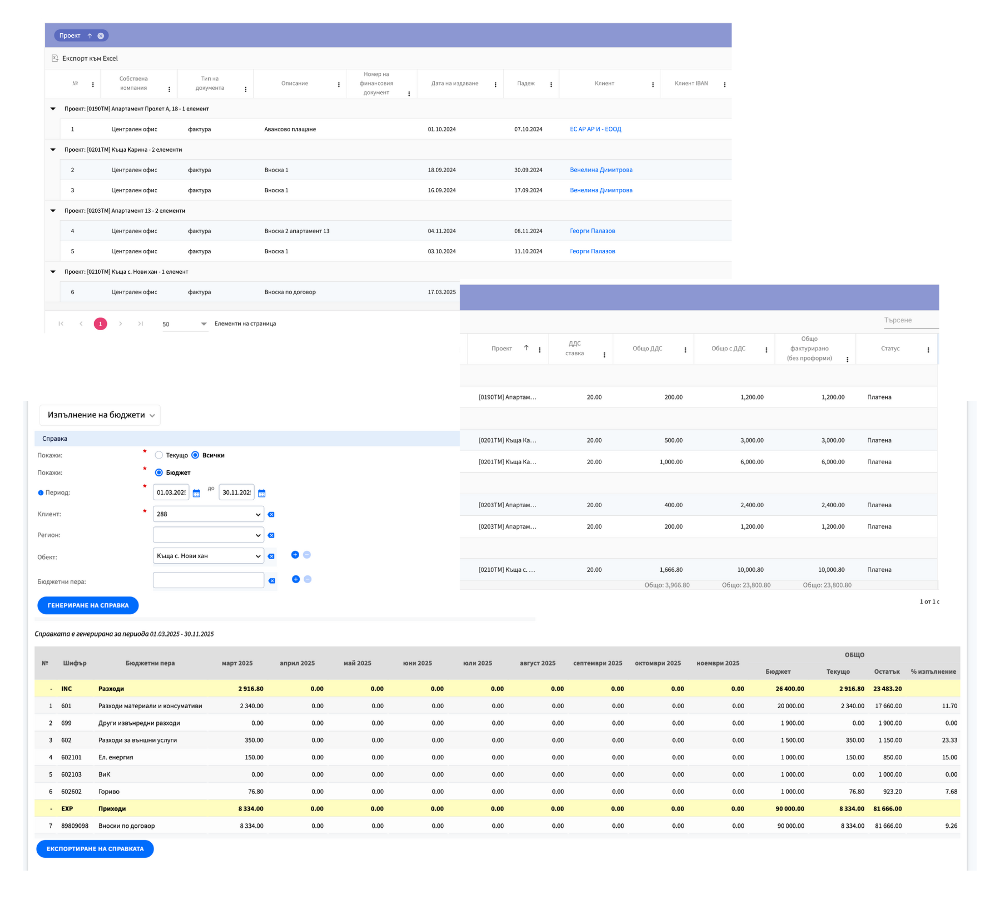
Task: Click the Търсене search field
Action: (910, 322)
